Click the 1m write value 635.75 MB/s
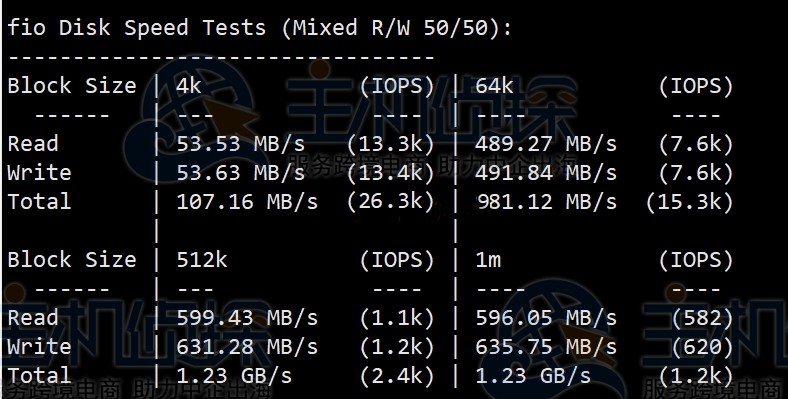Viewport: 788px width, 399px height. pyautogui.click(x=546, y=347)
